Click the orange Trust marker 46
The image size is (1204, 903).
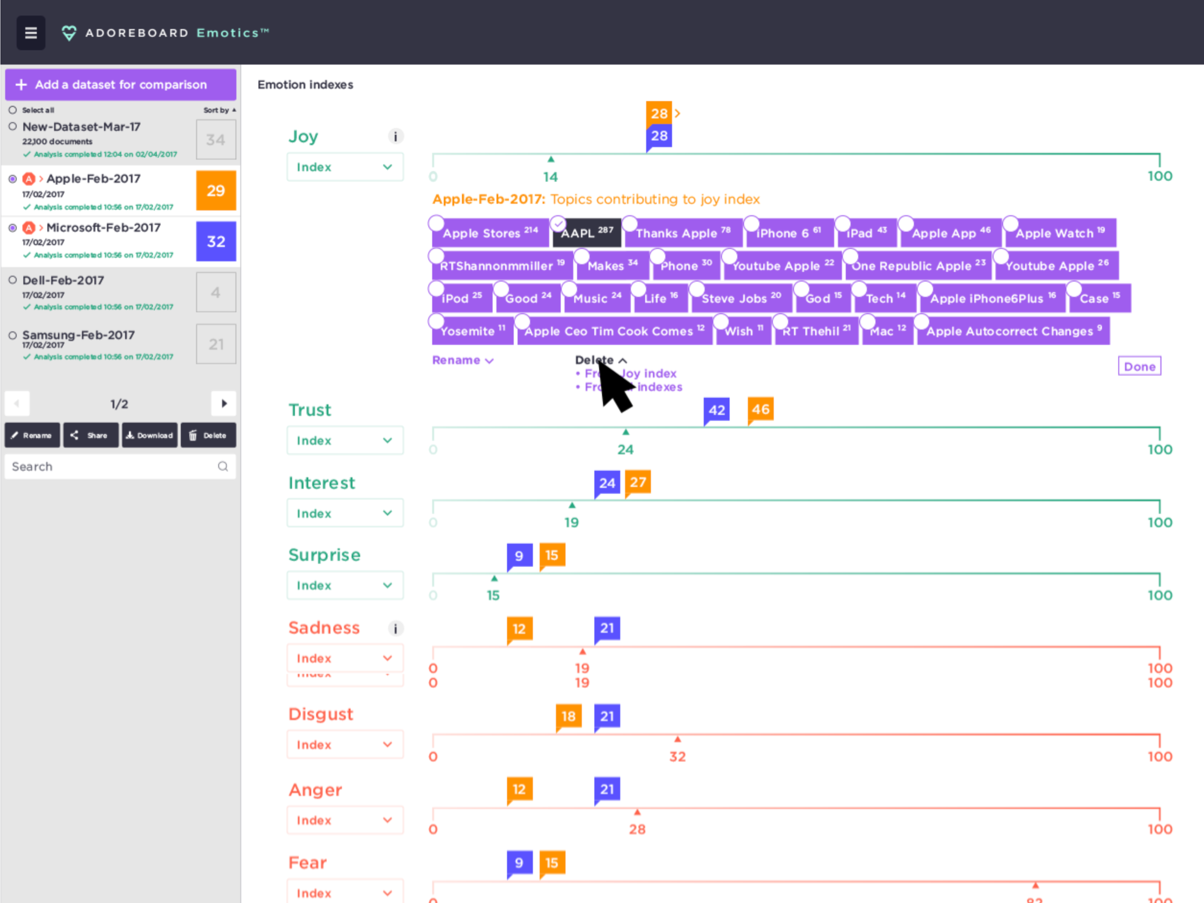pos(761,411)
